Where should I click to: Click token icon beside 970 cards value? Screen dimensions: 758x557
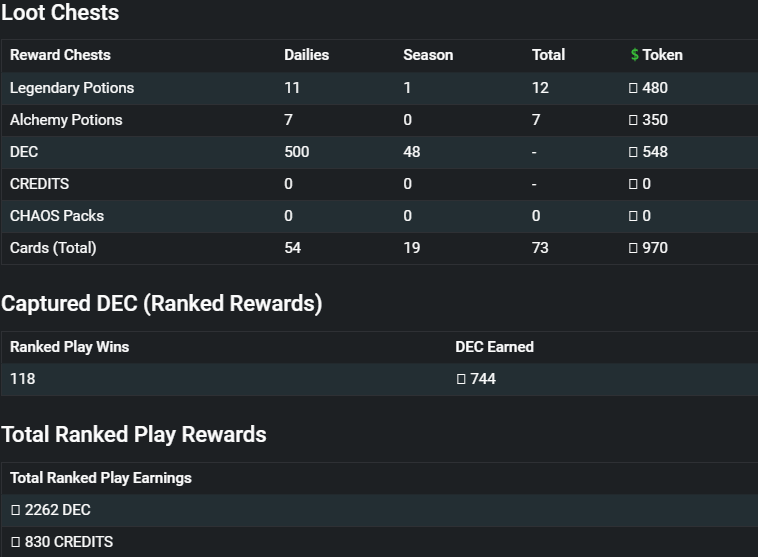pos(633,248)
